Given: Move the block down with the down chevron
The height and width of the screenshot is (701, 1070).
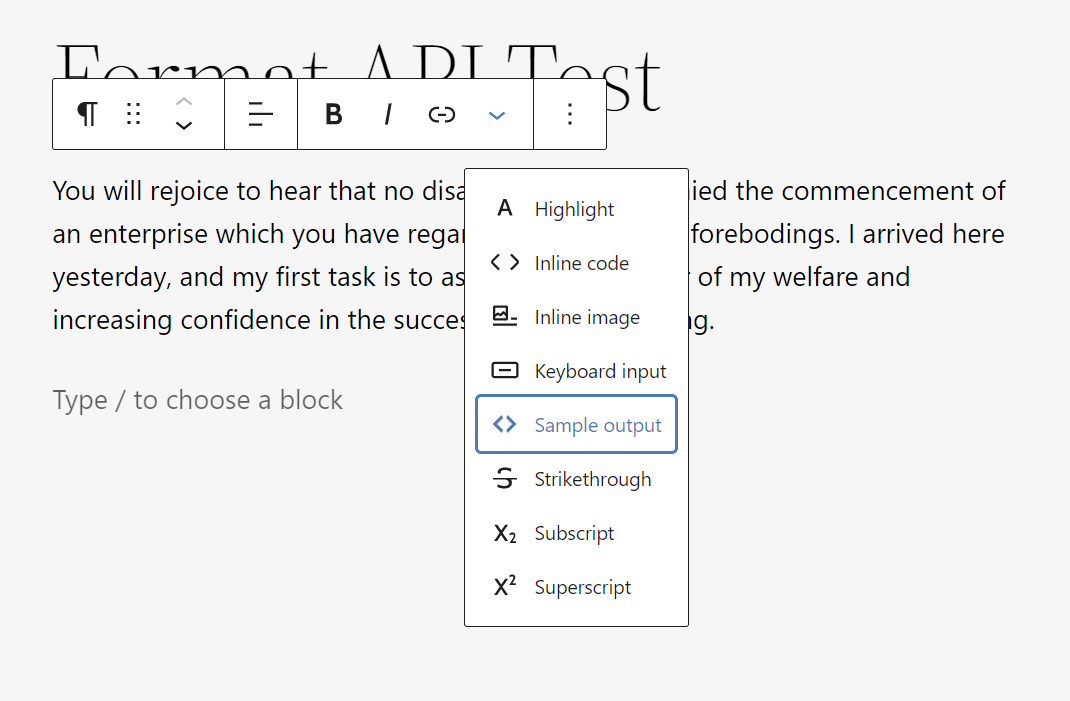Looking at the screenshot, I should pos(183,126).
